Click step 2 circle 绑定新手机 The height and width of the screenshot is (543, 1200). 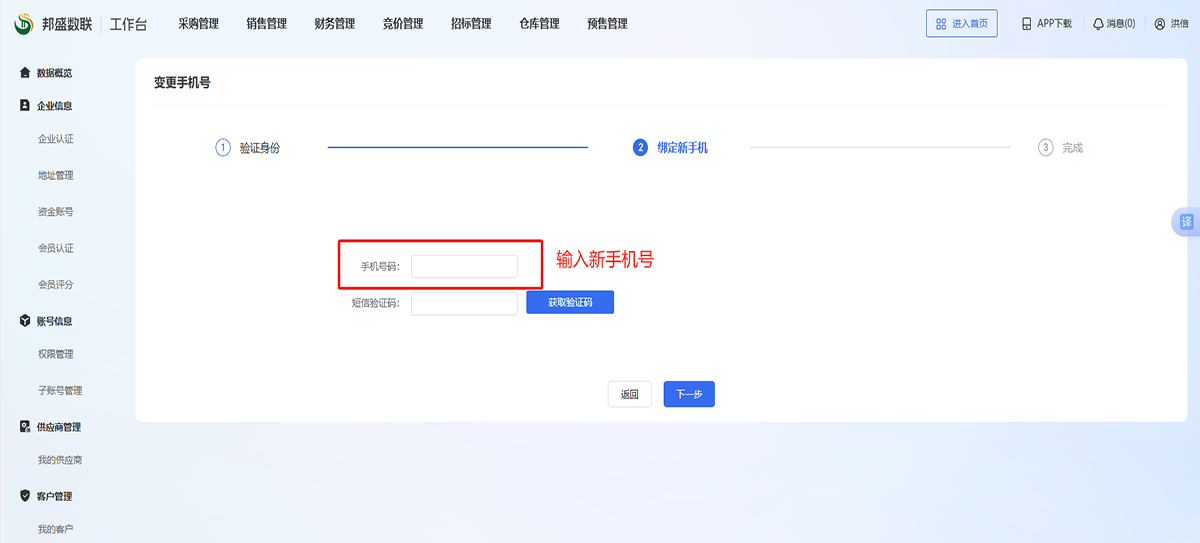pos(640,148)
